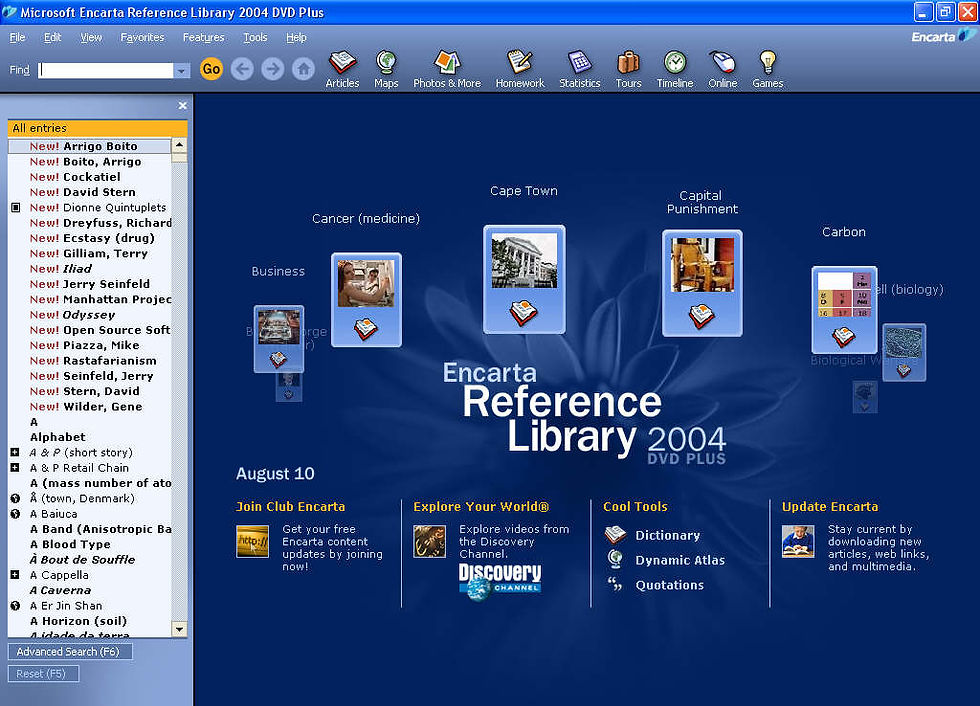Click globe icon beside A Er Jin Shan
Screen dimensions: 980x706
tap(16, 605)
